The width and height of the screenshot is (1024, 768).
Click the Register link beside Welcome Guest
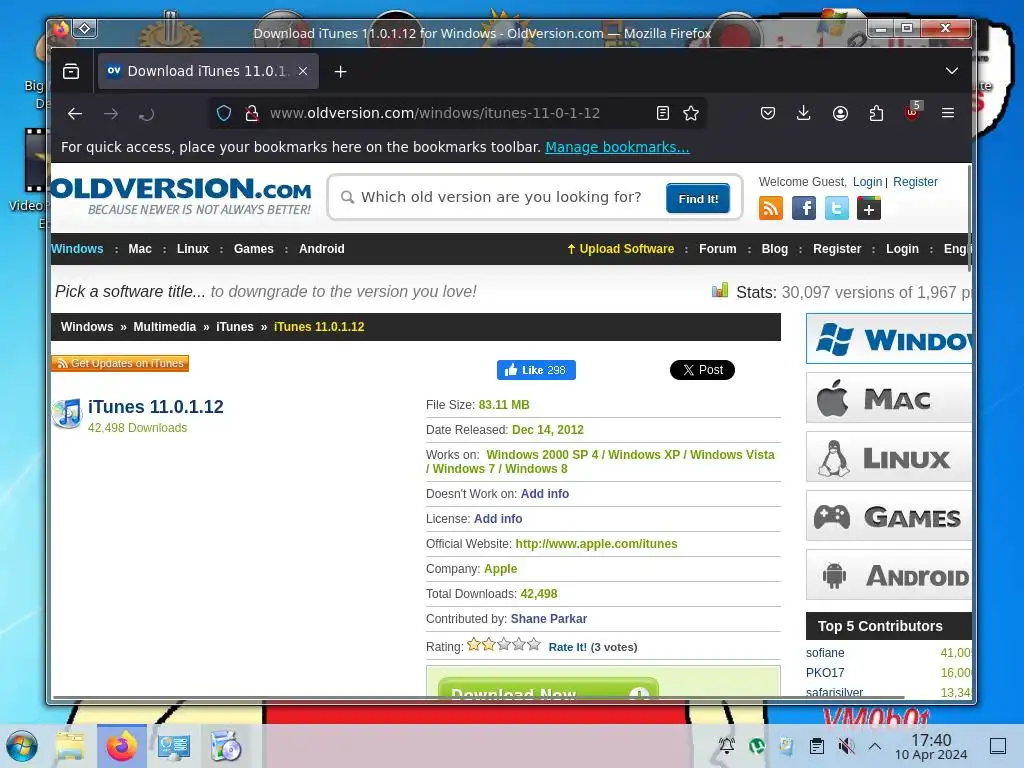click(x=915, y=182)
